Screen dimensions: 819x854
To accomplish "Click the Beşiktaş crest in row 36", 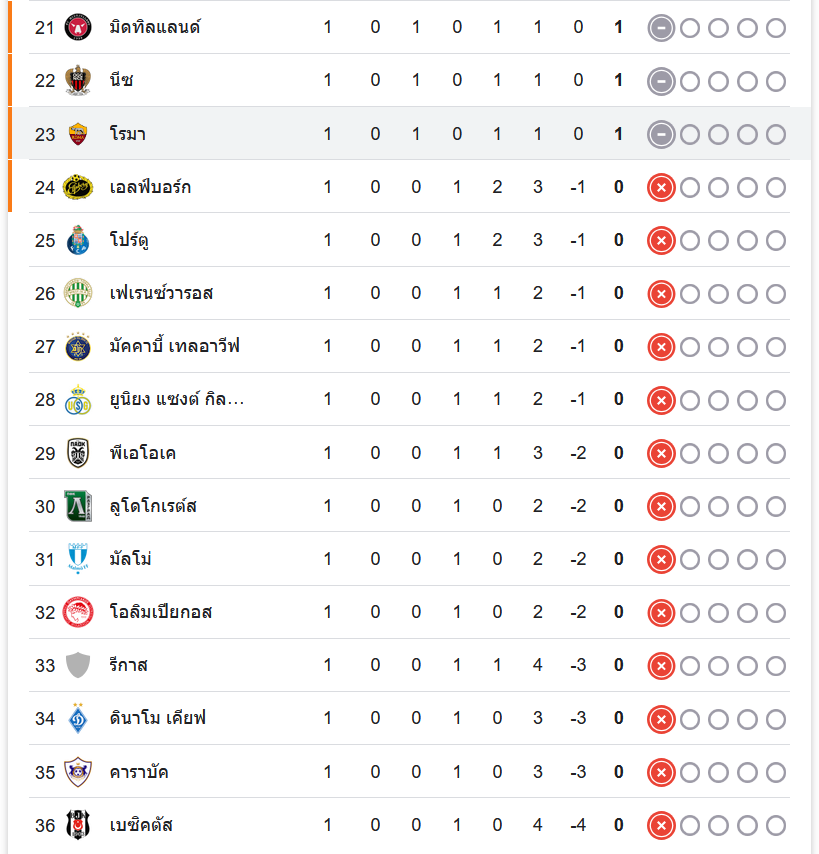I will tap(77, 825).
